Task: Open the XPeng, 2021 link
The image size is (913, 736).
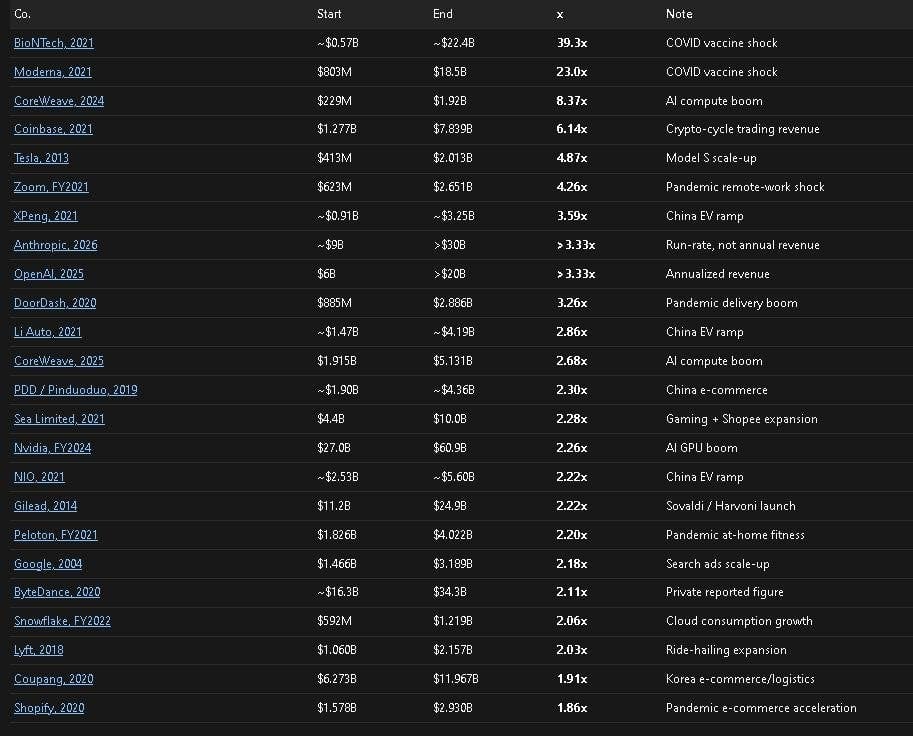Action: point(46,217)
